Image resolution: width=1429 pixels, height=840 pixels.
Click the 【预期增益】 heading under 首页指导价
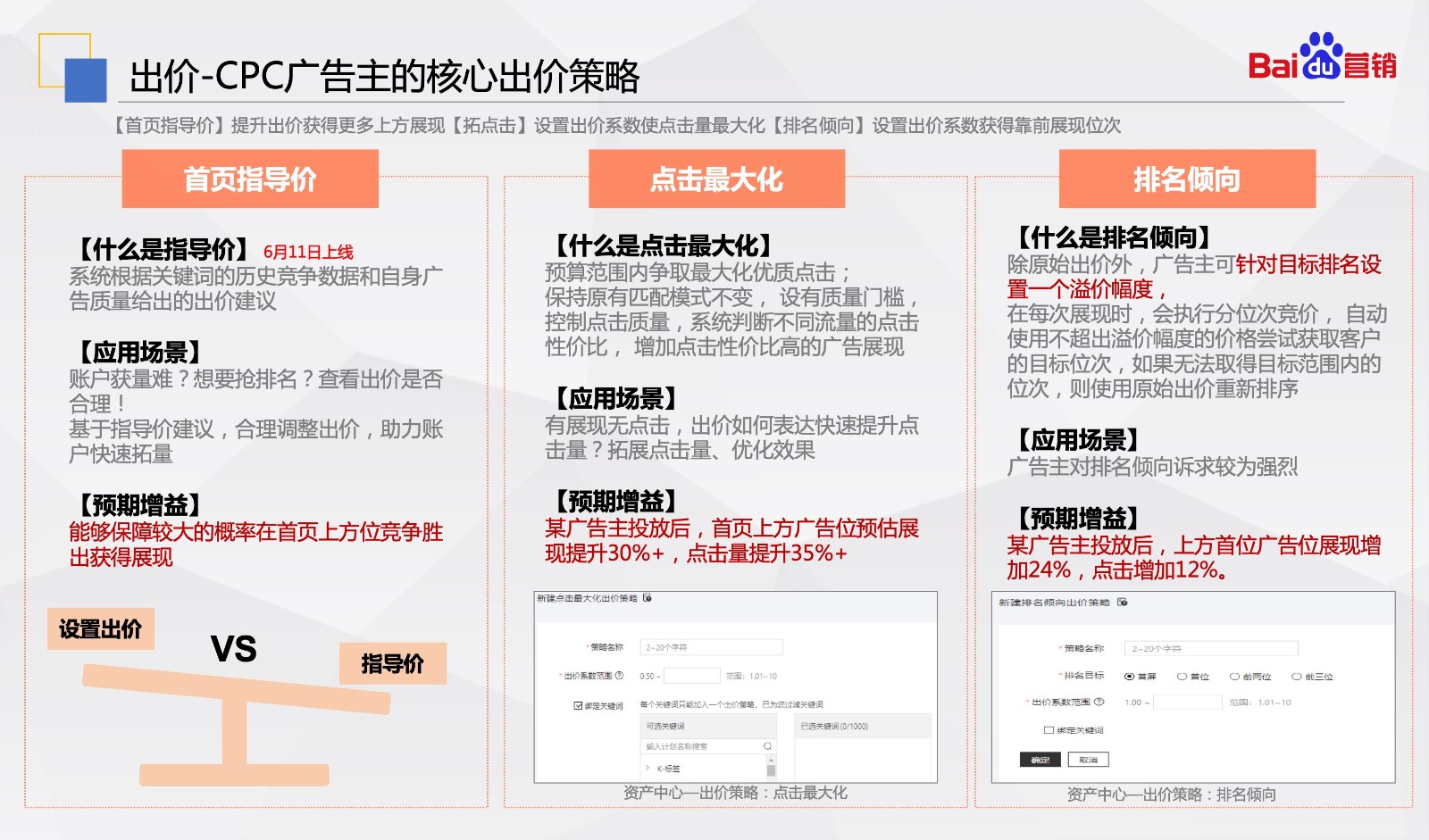pyautogui.click(x=140, y=505)
